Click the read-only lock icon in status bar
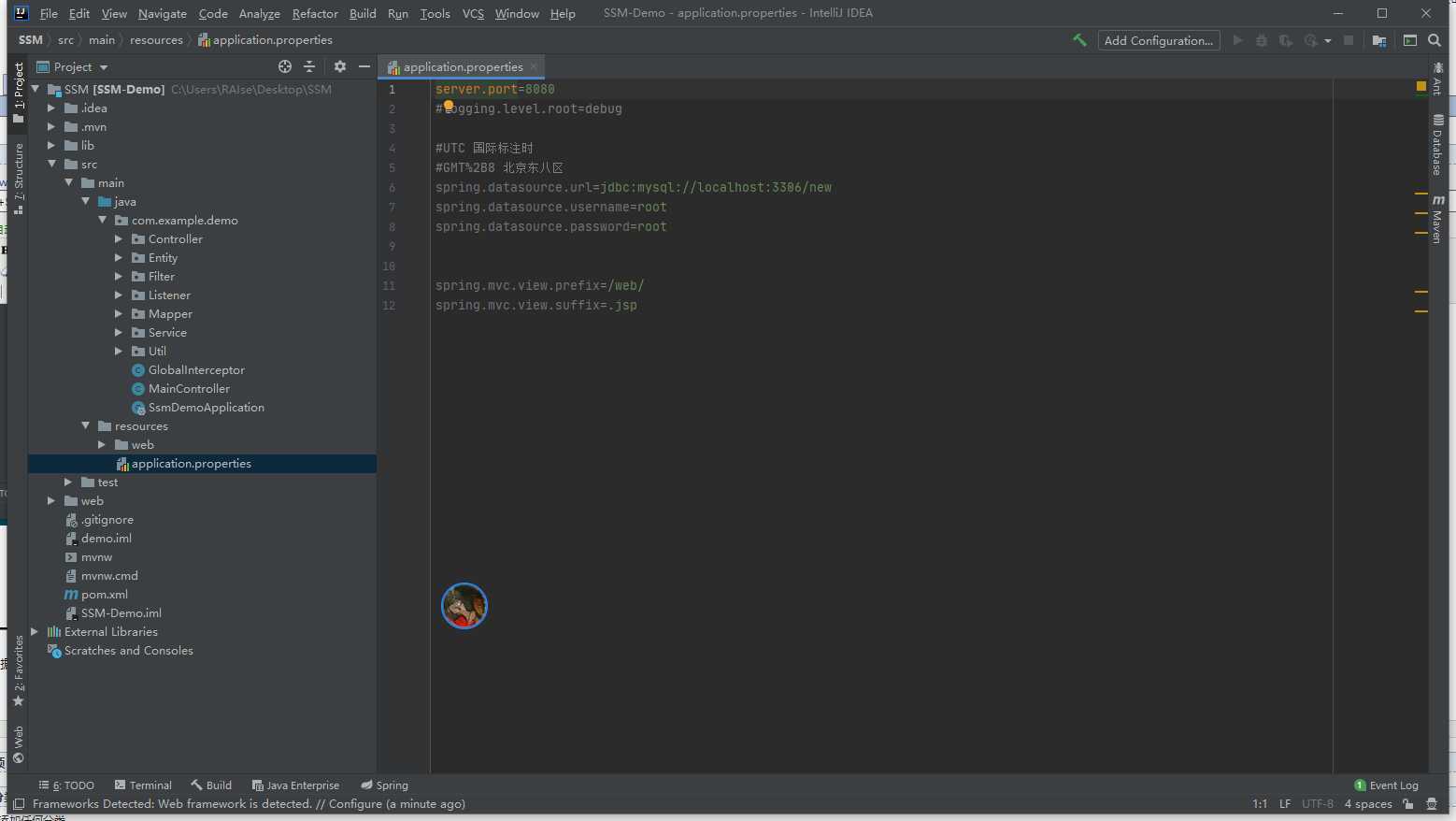This screenshot has width=1456, height=821. click(x=1408, y=804)
